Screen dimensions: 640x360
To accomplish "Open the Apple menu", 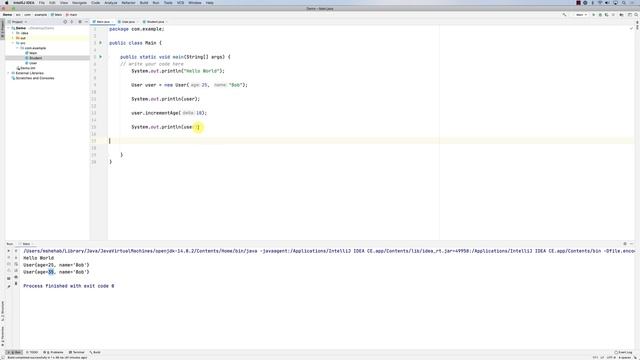I will [x=6, y=3].
